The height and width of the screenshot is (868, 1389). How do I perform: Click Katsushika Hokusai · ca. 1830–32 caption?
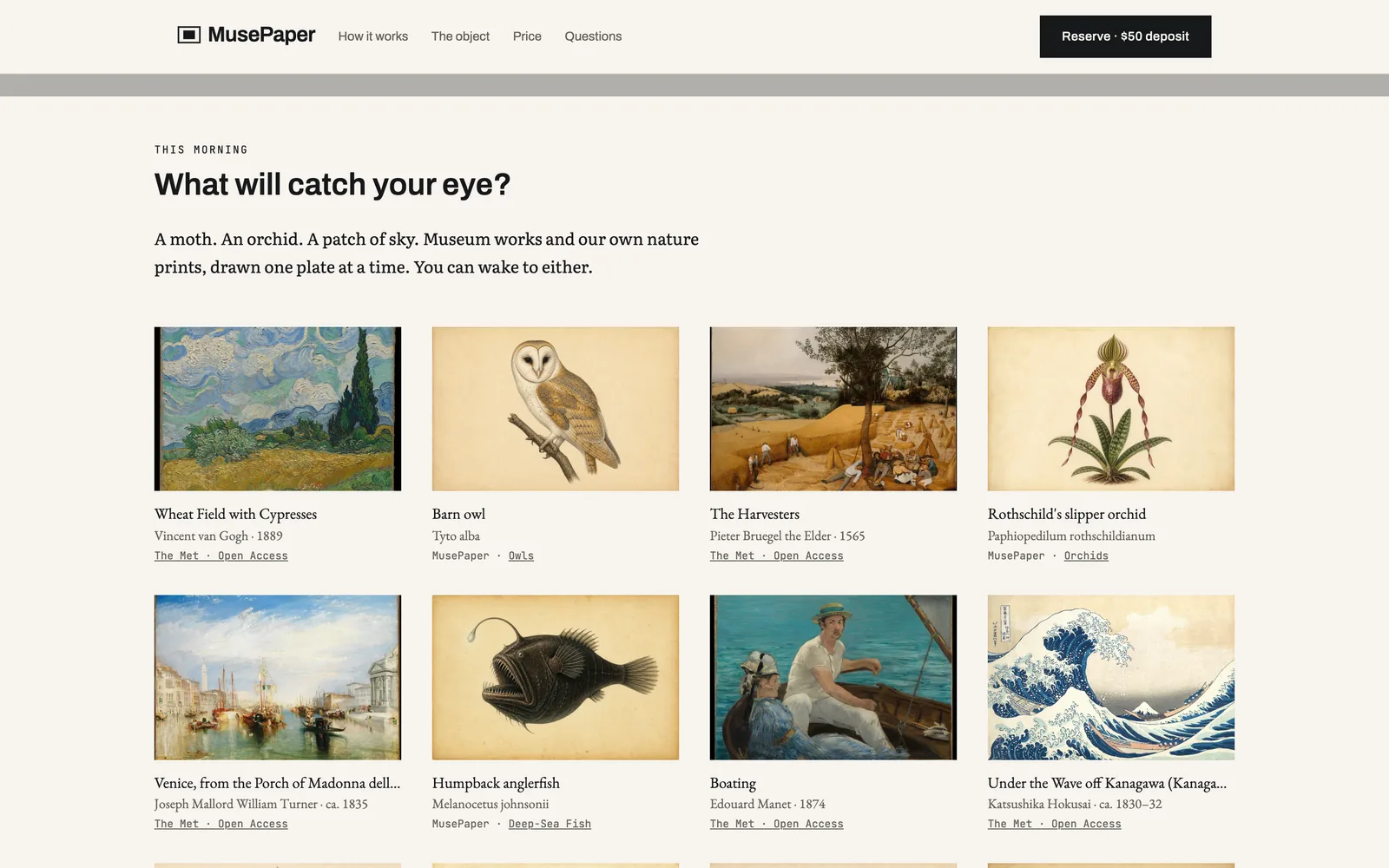click(x=1075, y=804)
